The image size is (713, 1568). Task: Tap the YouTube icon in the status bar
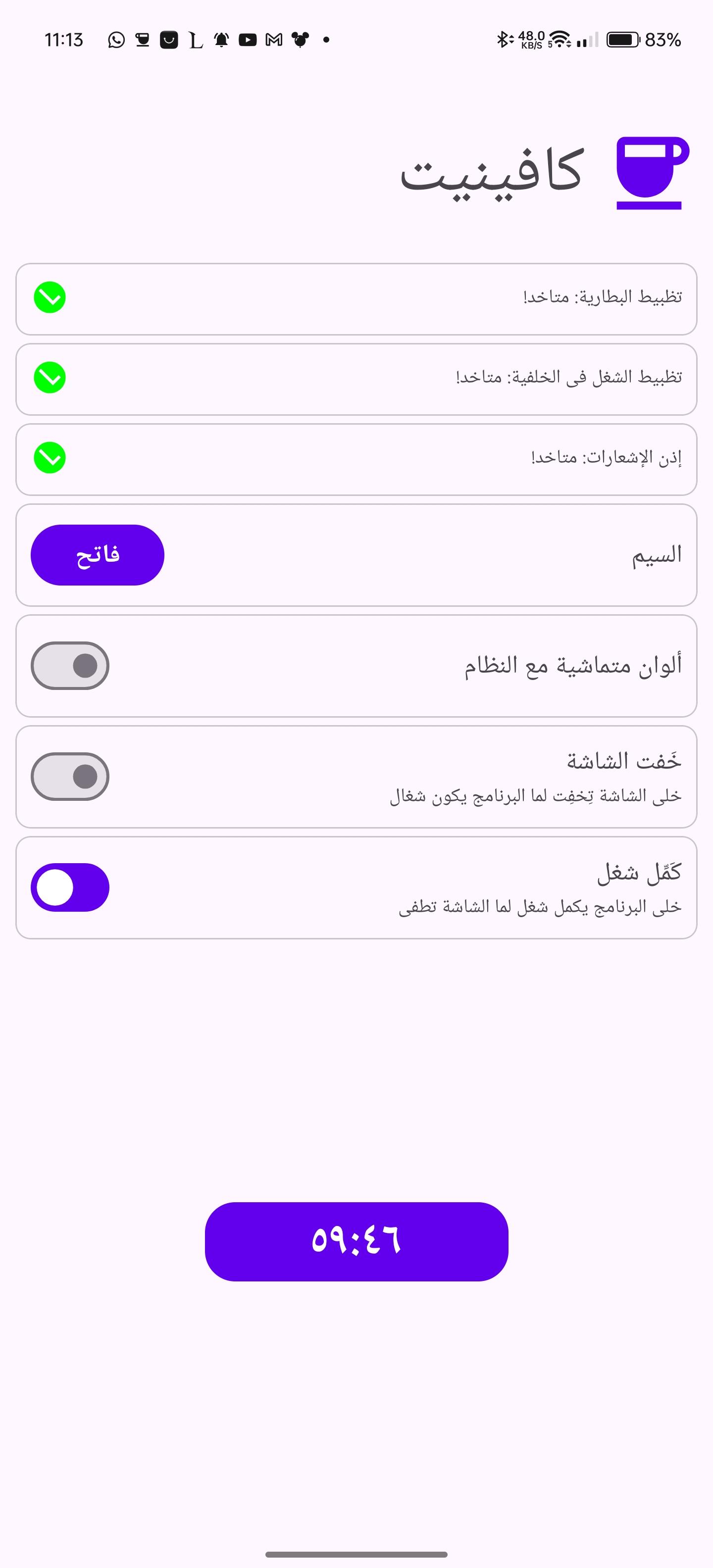tap(247, 40)
